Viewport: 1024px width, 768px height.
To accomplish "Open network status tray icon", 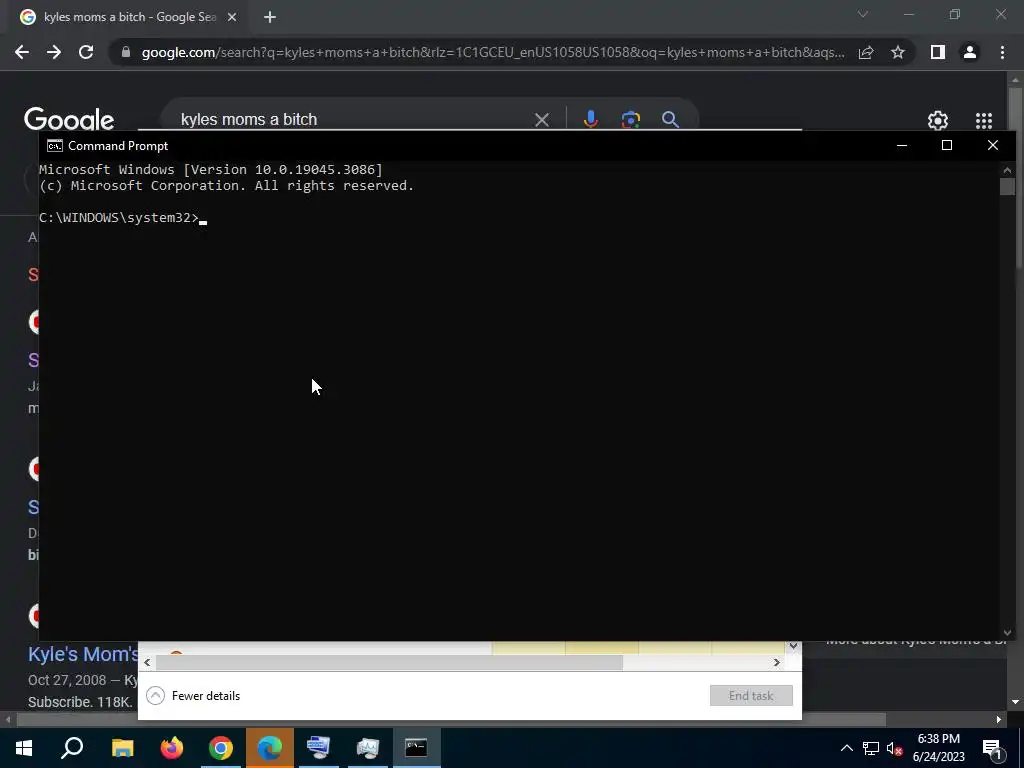I will (x=871, y=748).
